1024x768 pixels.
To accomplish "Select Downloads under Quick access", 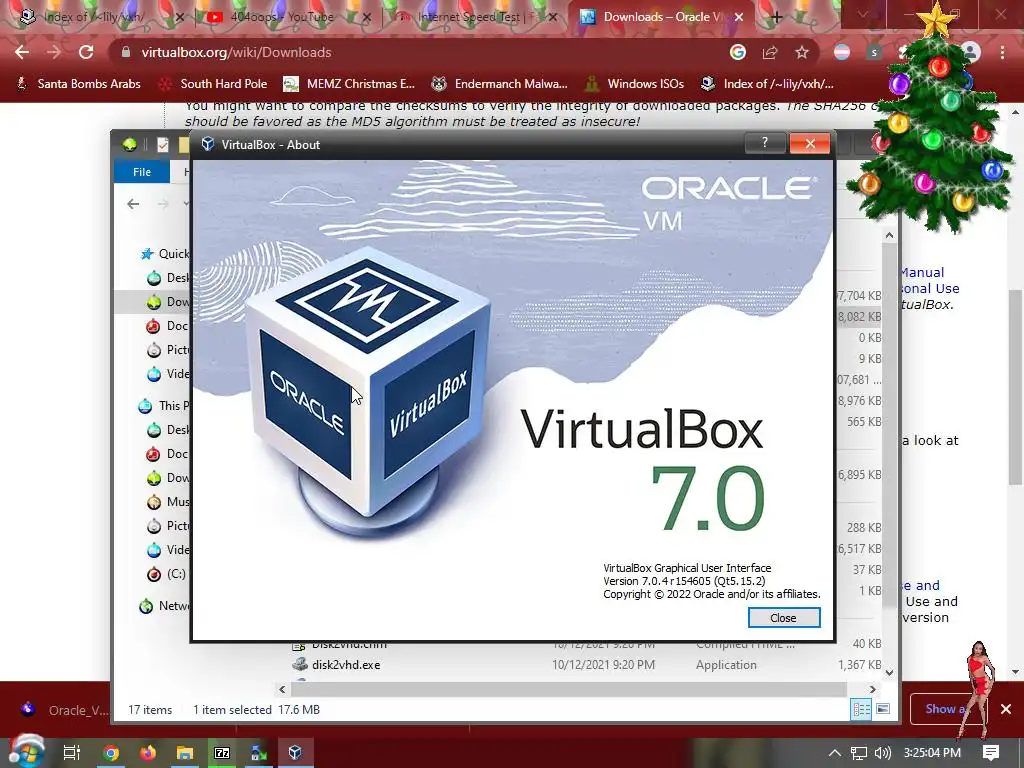I will (x=168, y=301).
